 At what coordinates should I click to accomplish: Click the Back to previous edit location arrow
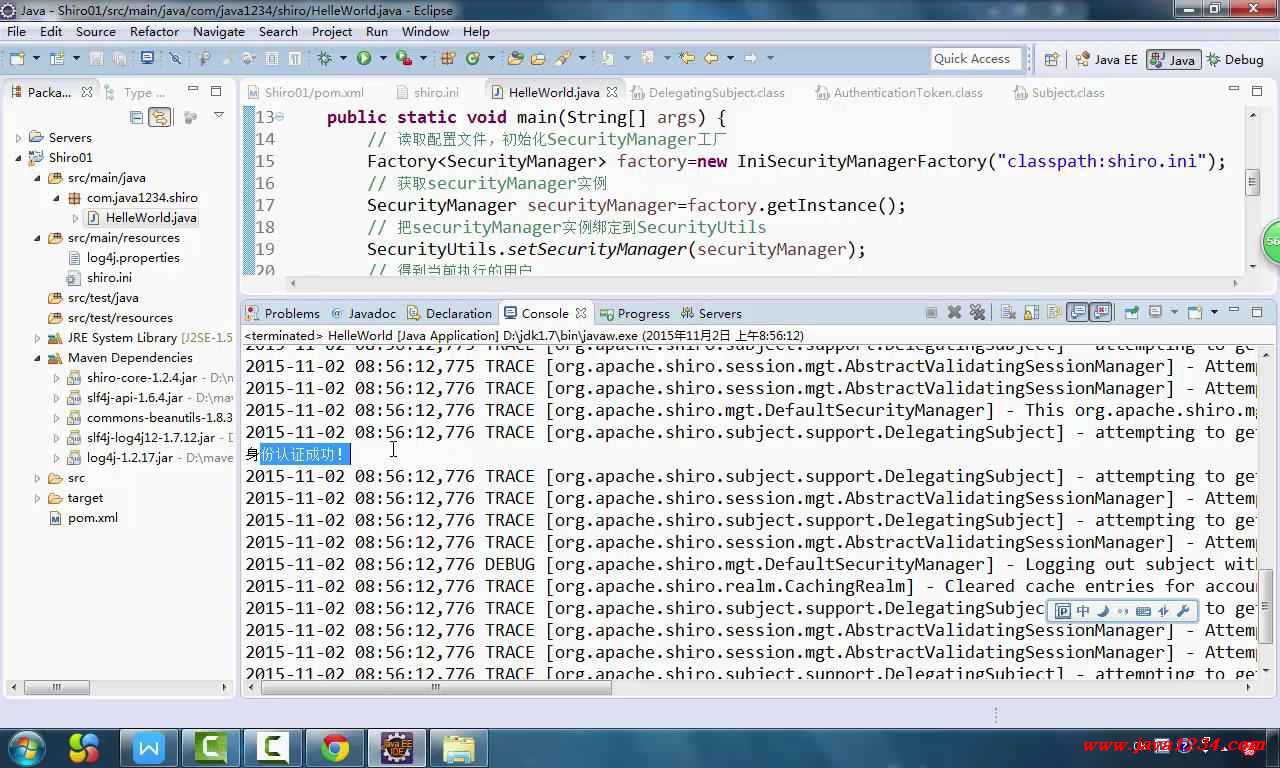(711, 58)
